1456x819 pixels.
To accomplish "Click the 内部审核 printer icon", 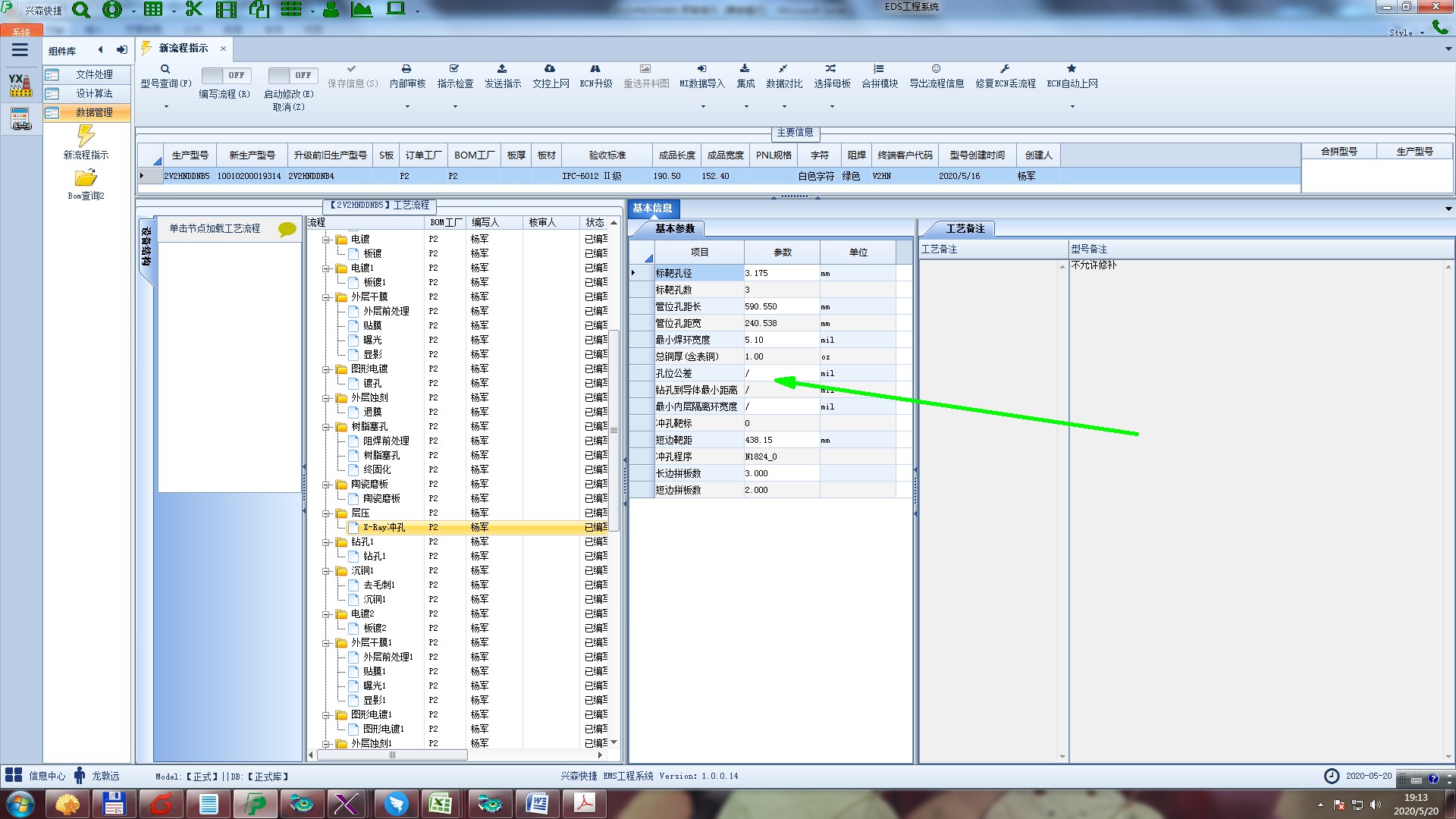I will (406, 69).
